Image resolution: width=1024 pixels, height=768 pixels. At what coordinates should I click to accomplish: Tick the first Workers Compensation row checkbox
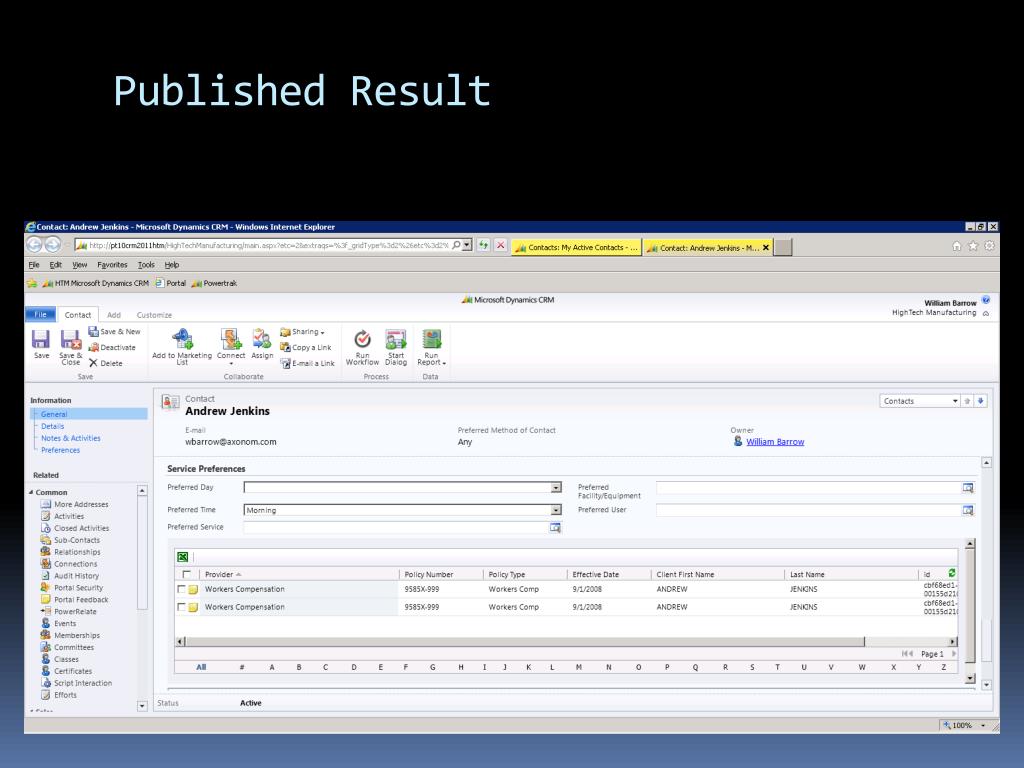(182, 589)
